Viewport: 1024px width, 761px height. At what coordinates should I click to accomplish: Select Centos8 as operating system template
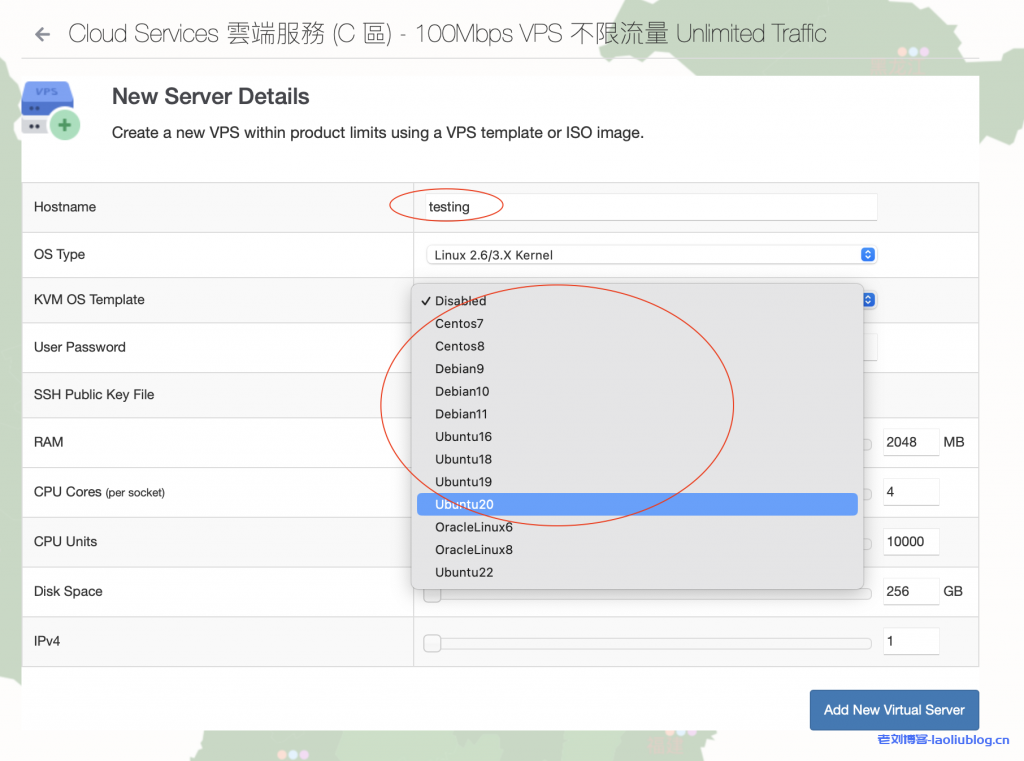coord(459,345)
